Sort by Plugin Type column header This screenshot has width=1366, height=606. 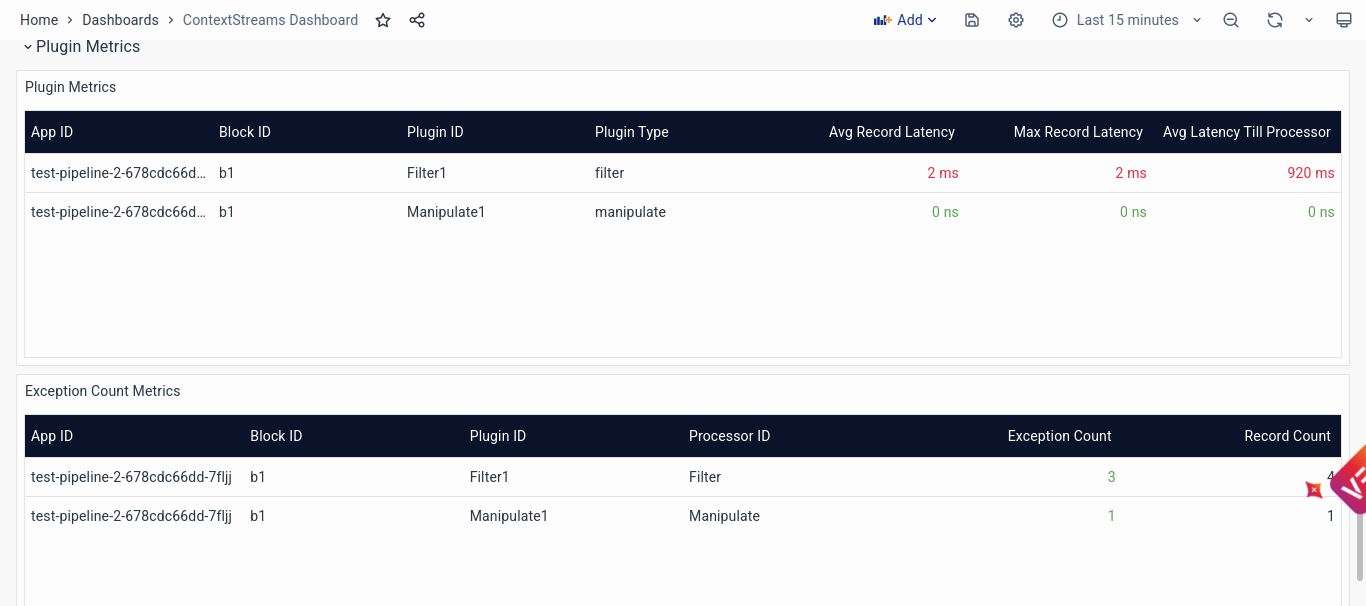coord(631,132)
